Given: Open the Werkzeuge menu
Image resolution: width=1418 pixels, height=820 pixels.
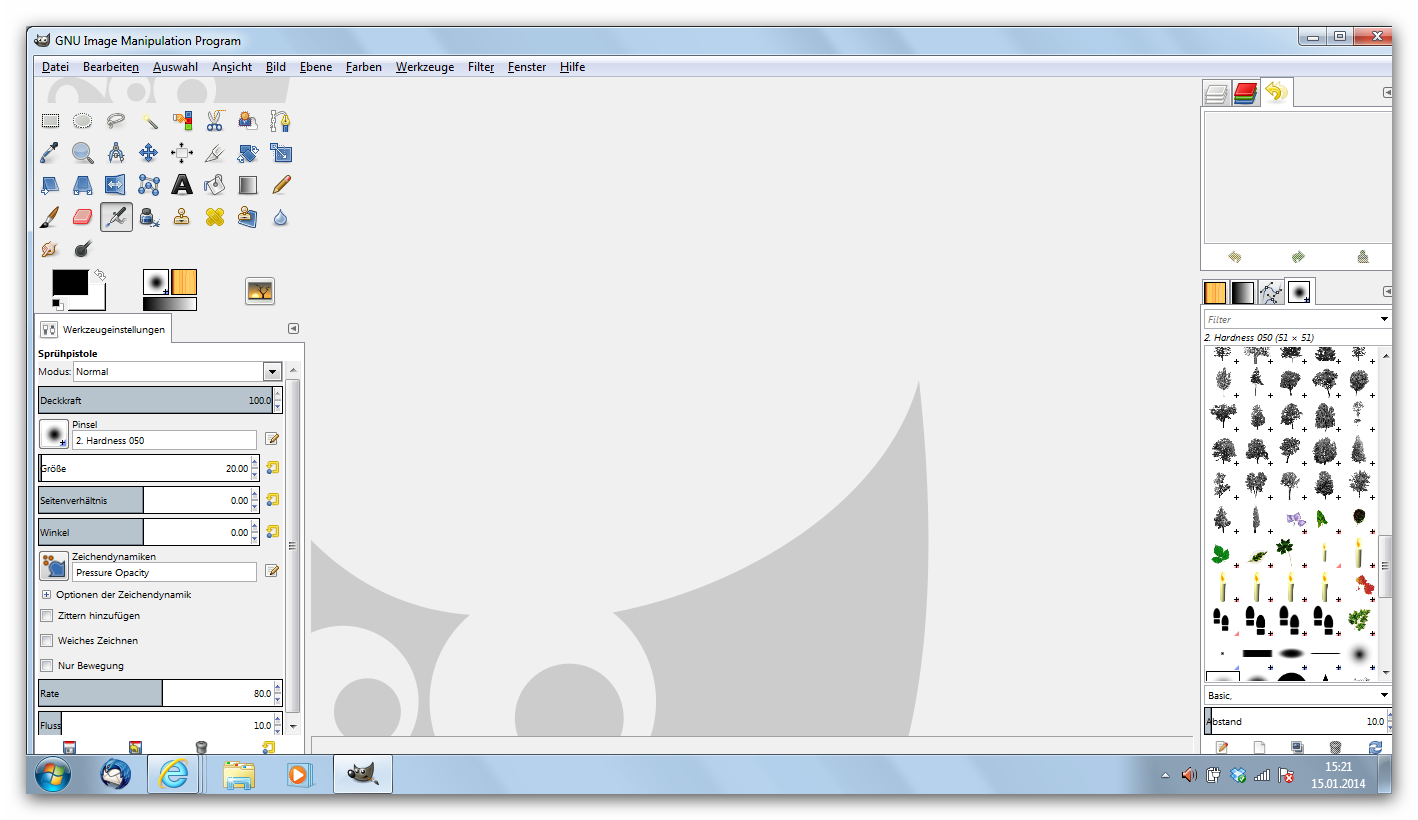Looking at the screenshot, I should pos(425,67).
